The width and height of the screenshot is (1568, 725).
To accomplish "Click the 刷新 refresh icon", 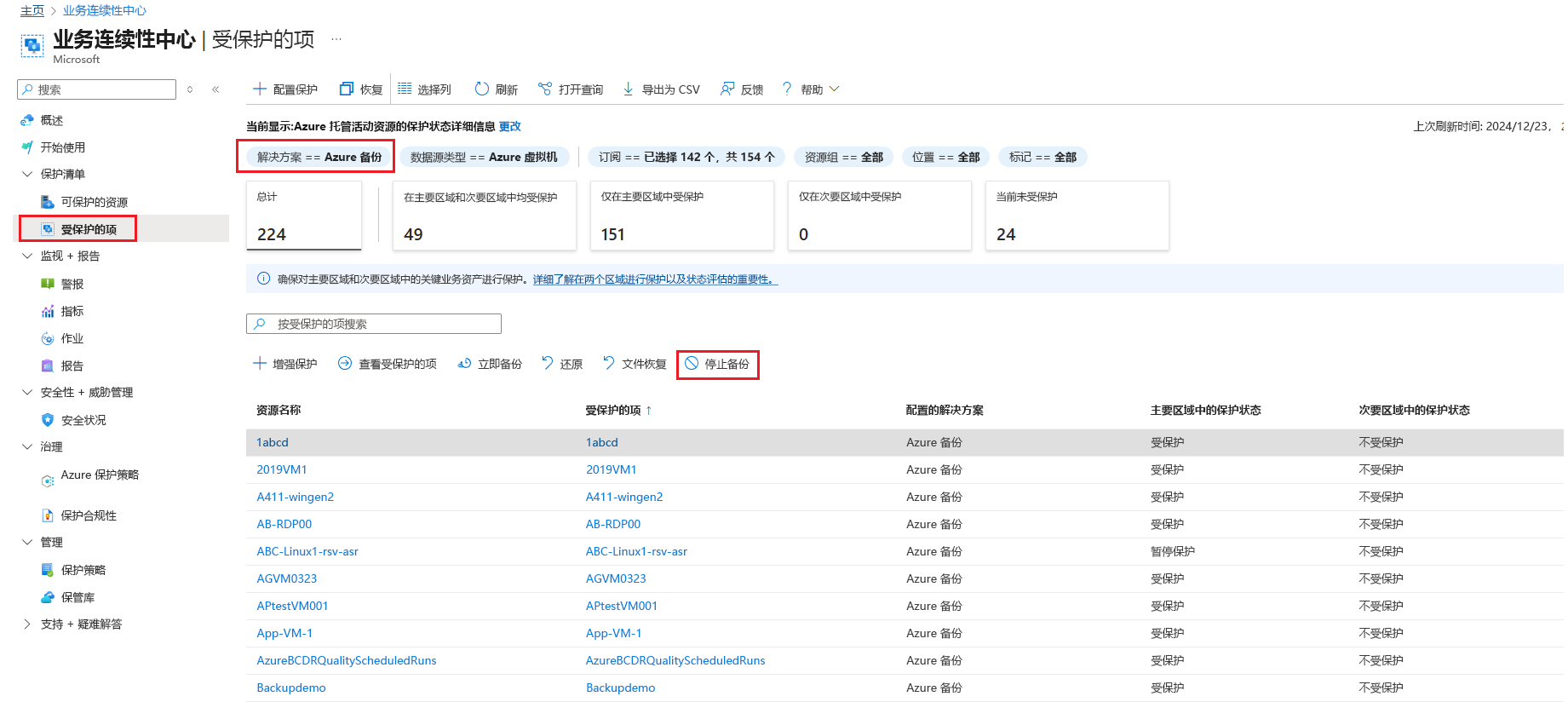I will [482, 89].
